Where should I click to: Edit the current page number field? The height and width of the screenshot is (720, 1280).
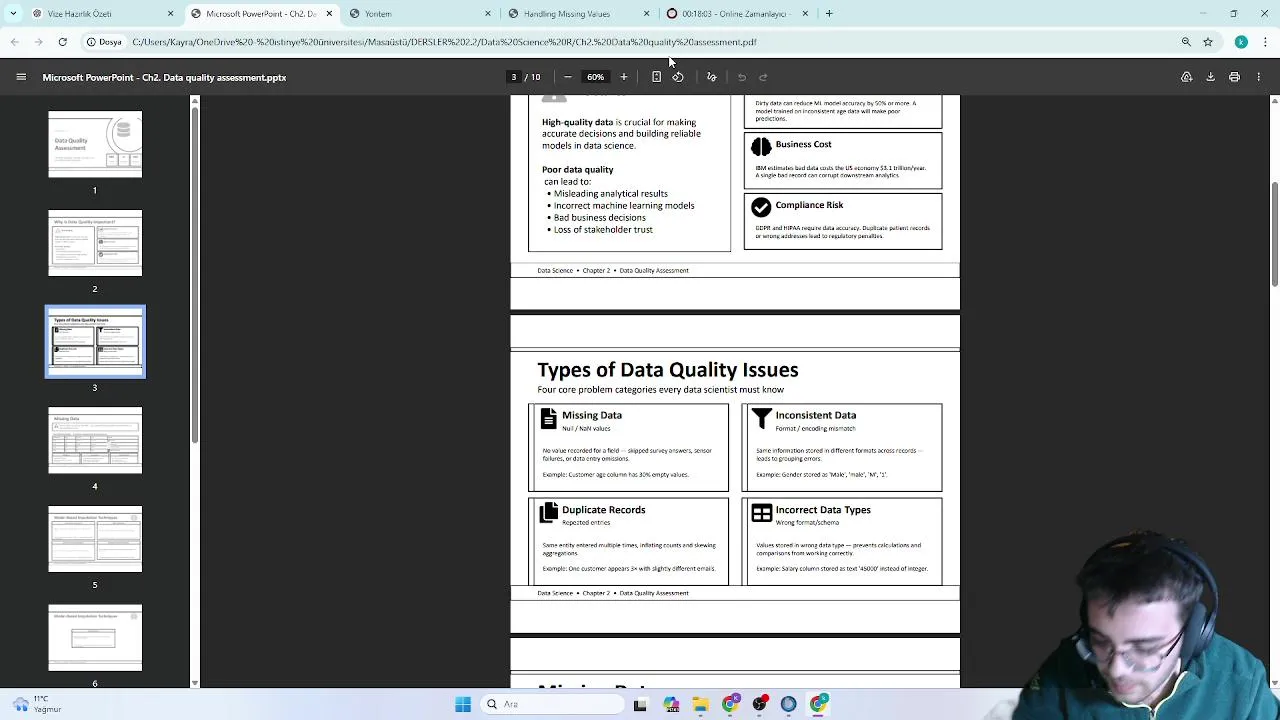514,77
